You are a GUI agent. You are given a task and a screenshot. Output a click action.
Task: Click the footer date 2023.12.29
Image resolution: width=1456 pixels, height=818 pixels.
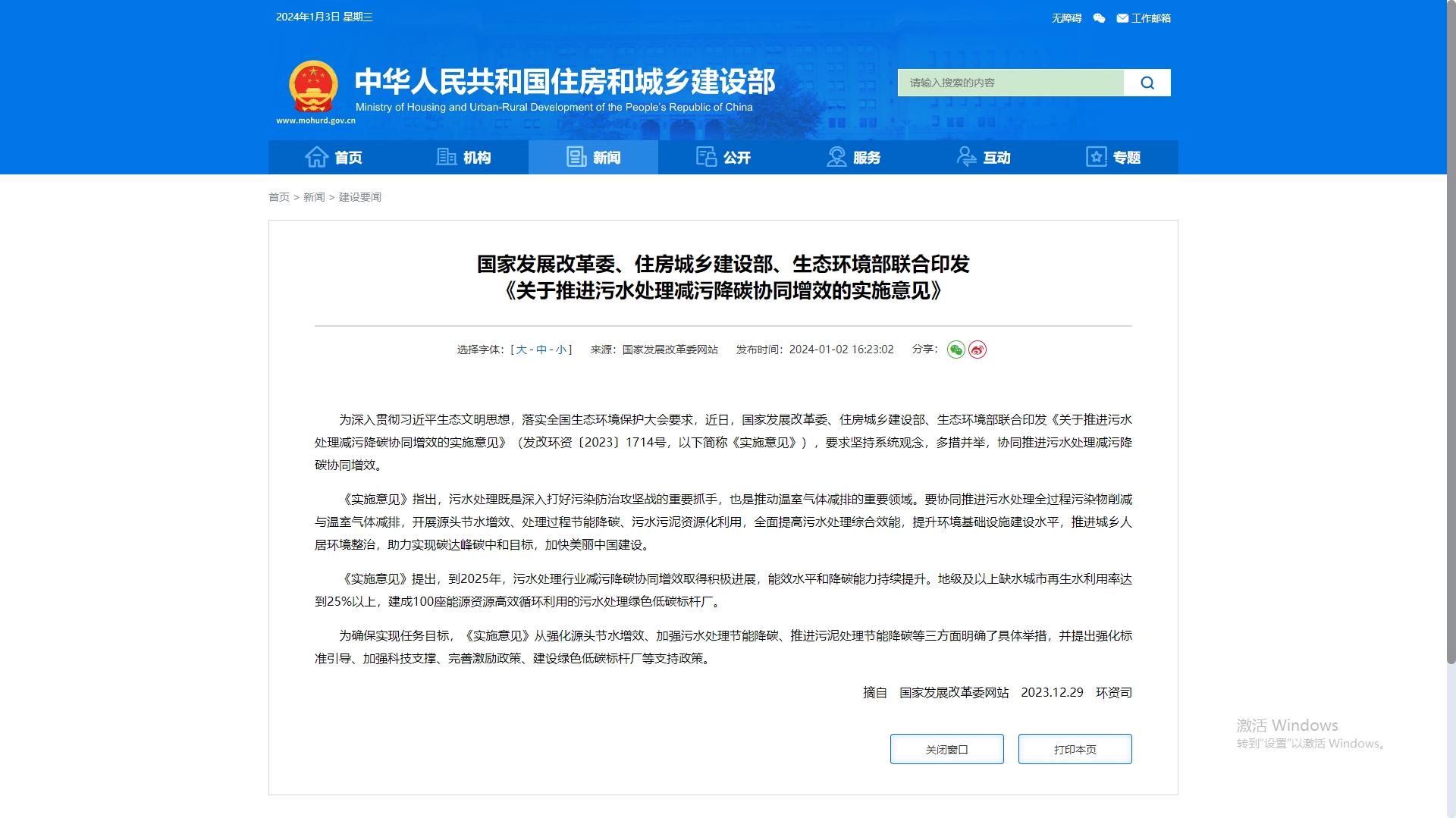pos(1052,692)
